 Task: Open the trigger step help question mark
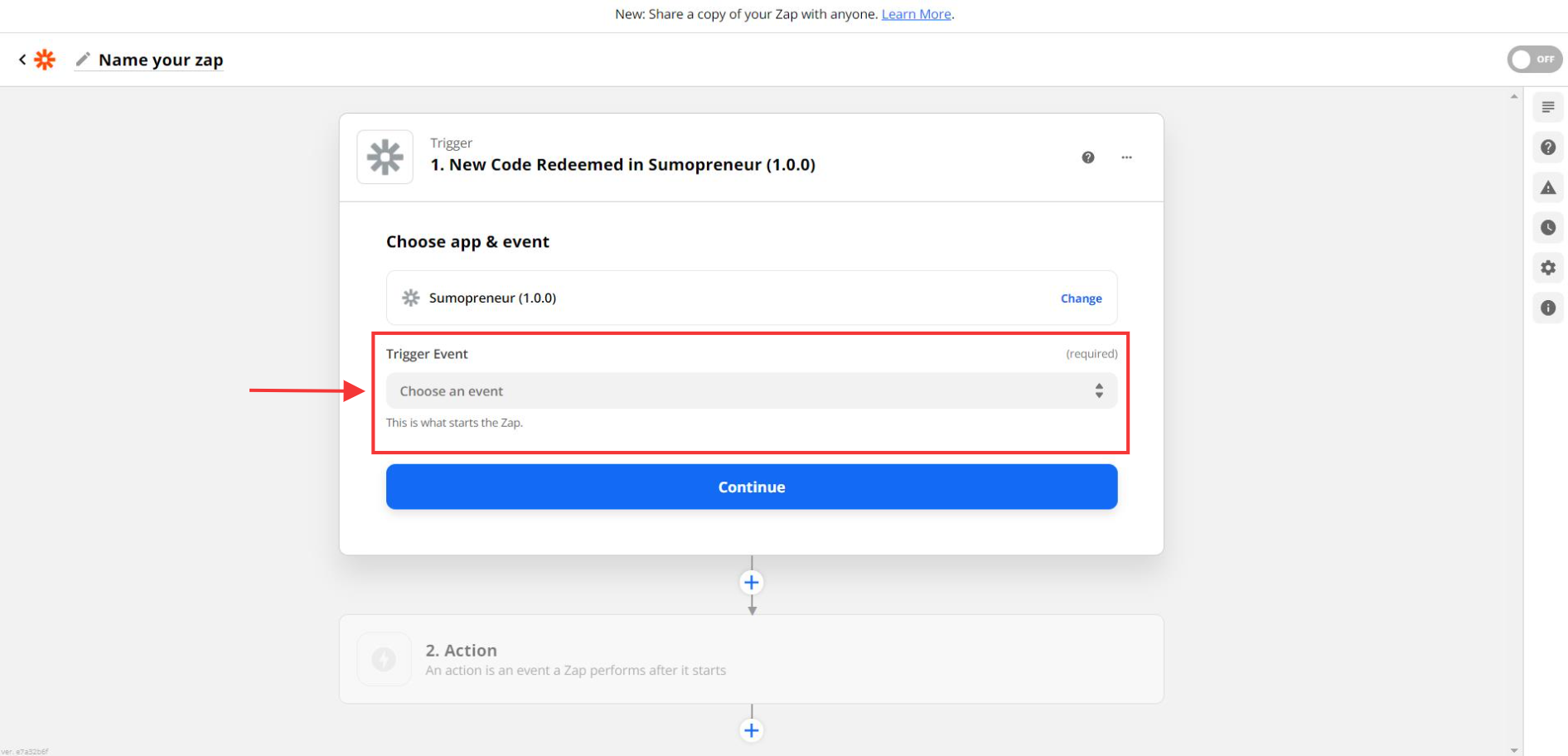click(1088, 157)
